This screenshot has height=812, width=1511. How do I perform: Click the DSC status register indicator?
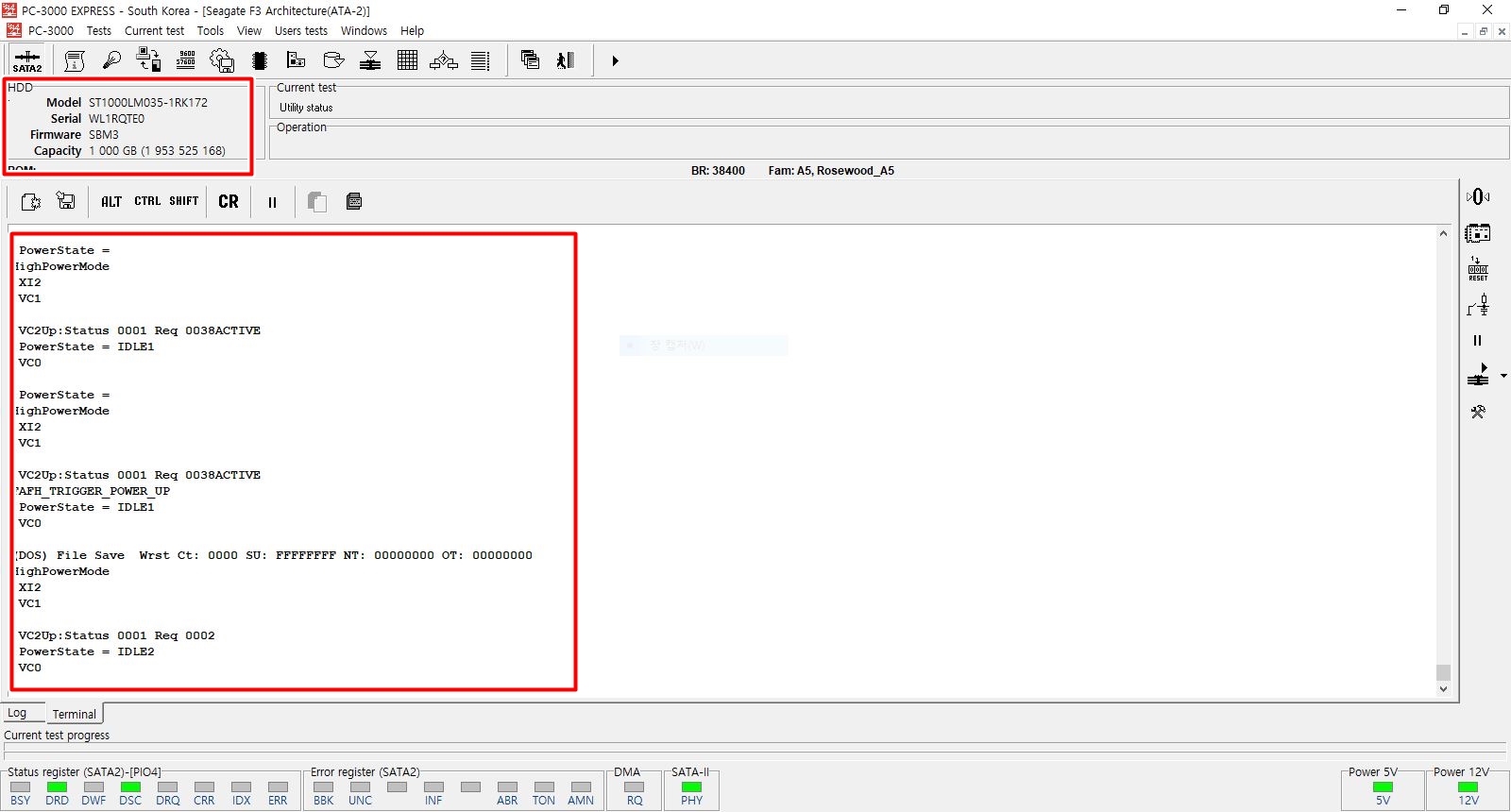(x=130, y=787)
